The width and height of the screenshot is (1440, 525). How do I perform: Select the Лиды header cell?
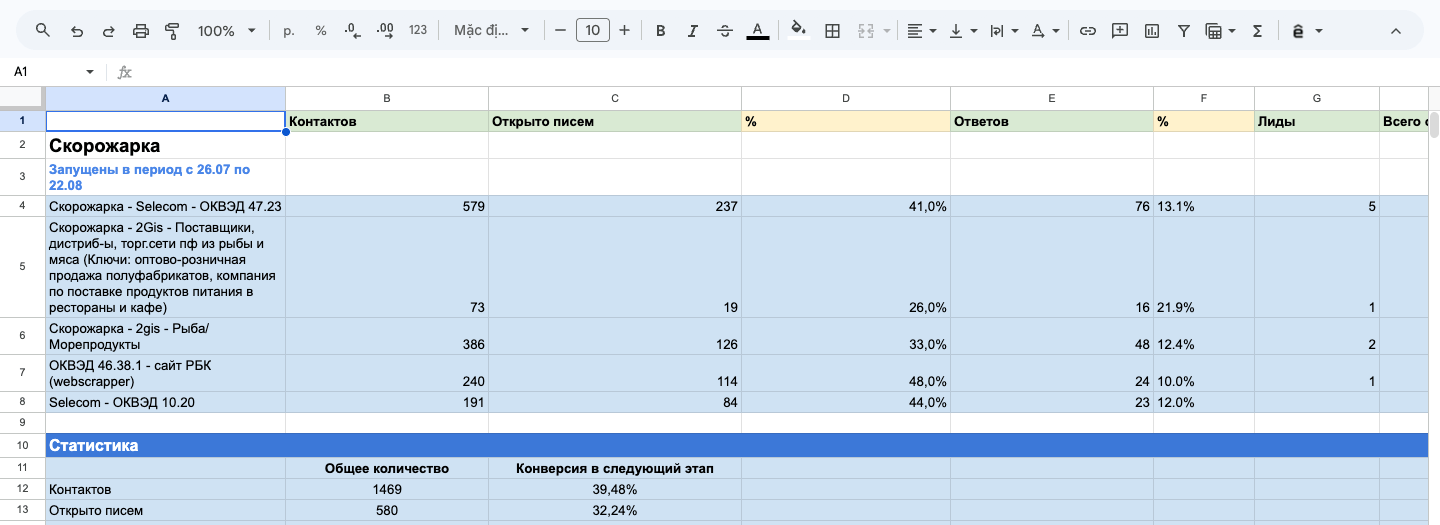(1317, 121)
